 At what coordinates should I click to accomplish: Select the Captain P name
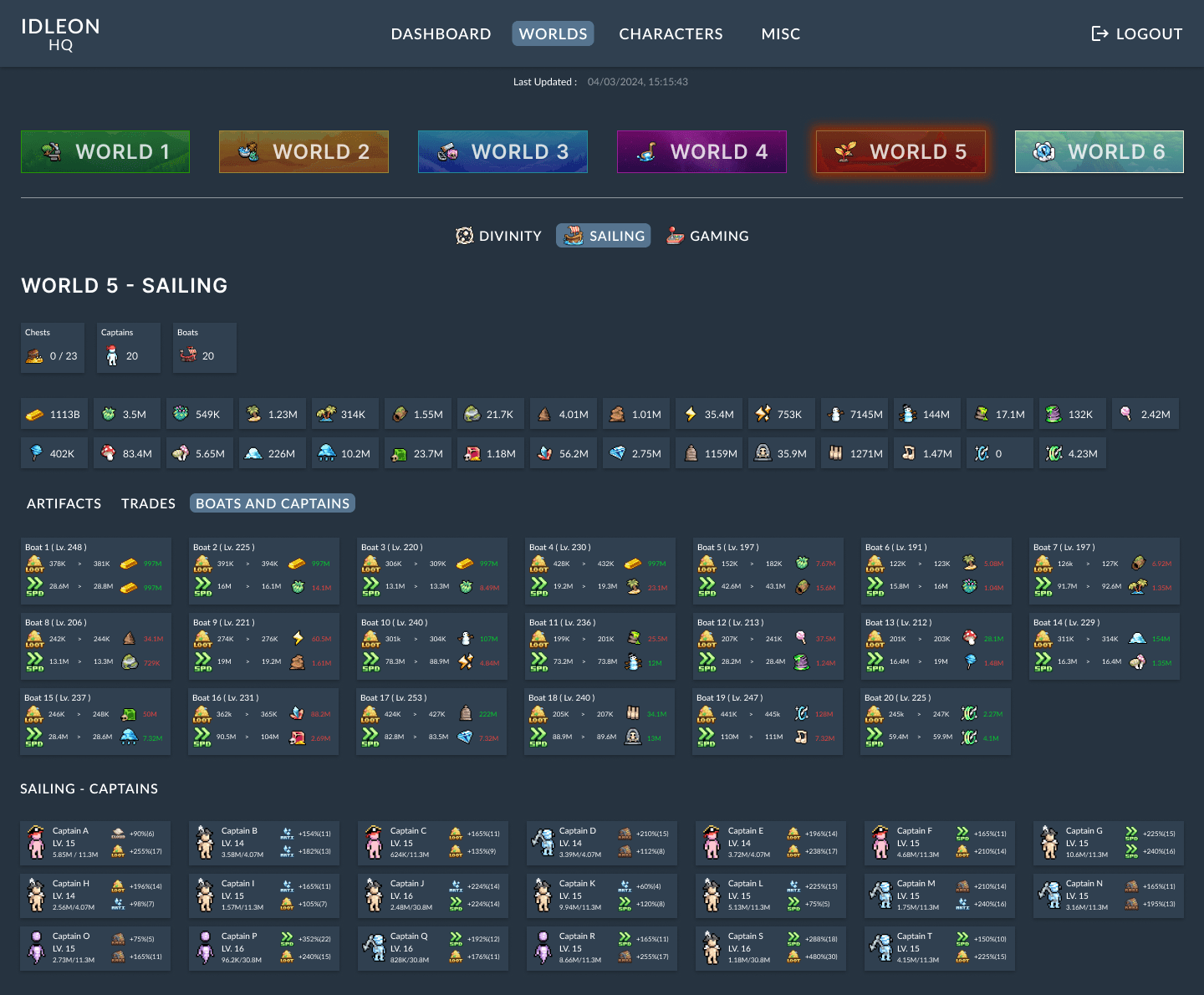pos(239,936)
